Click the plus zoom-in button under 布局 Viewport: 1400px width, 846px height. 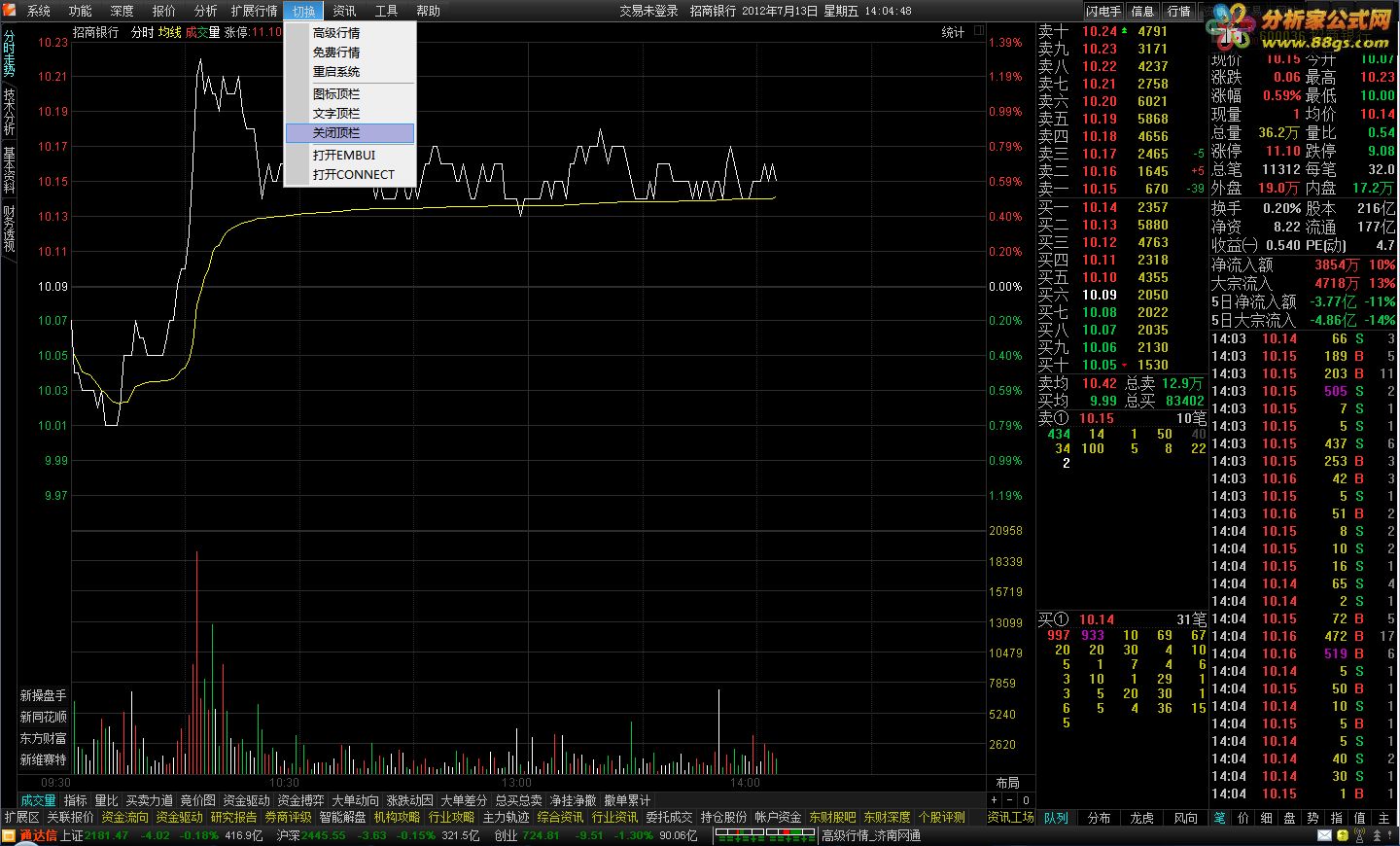[x=994, y=800]
